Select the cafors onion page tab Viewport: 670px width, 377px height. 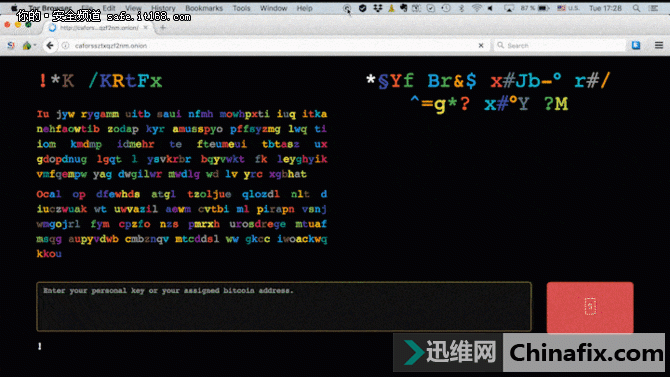98,27
